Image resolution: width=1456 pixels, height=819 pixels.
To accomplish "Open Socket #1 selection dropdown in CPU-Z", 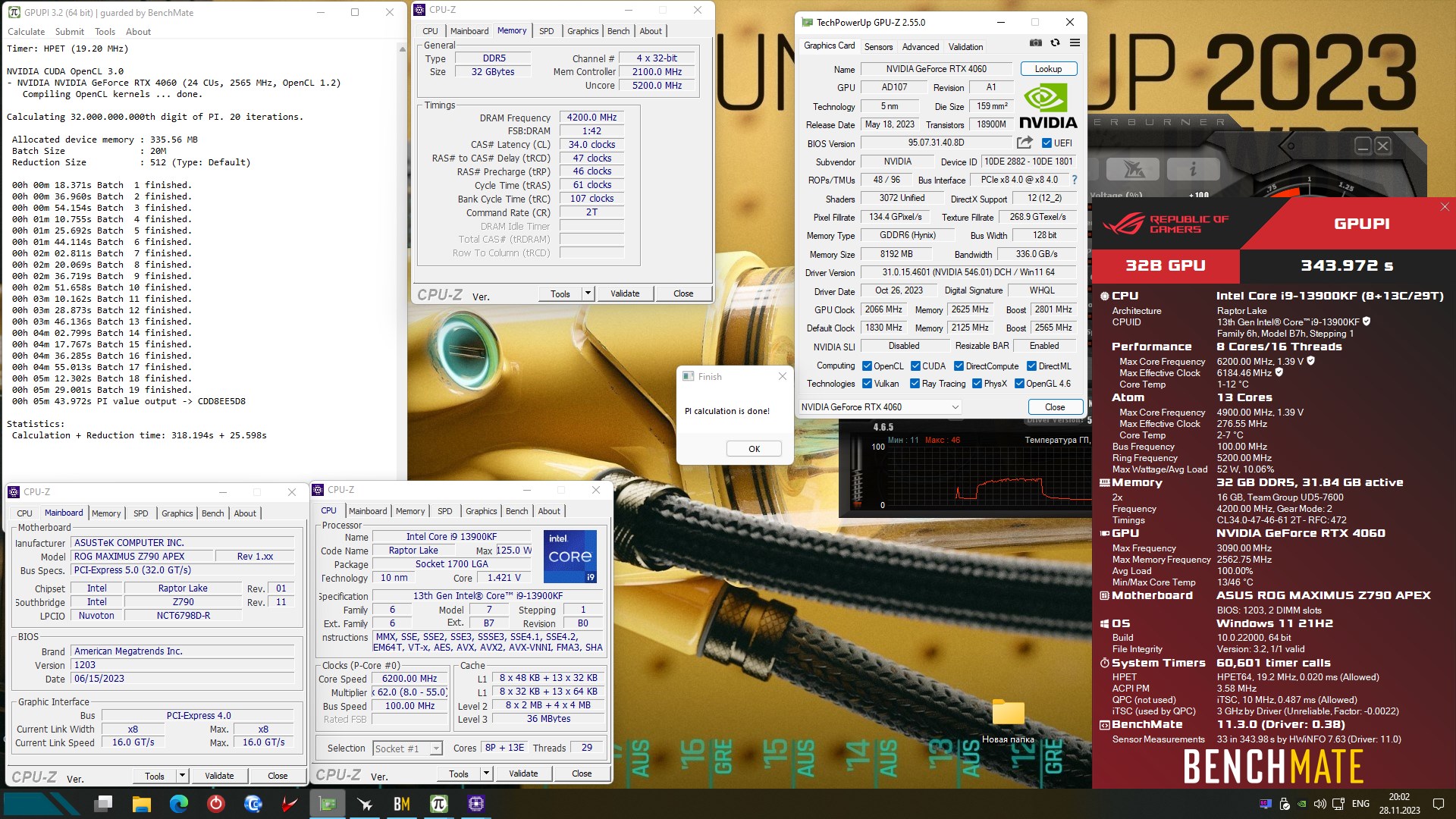I will tap(407, 748).
